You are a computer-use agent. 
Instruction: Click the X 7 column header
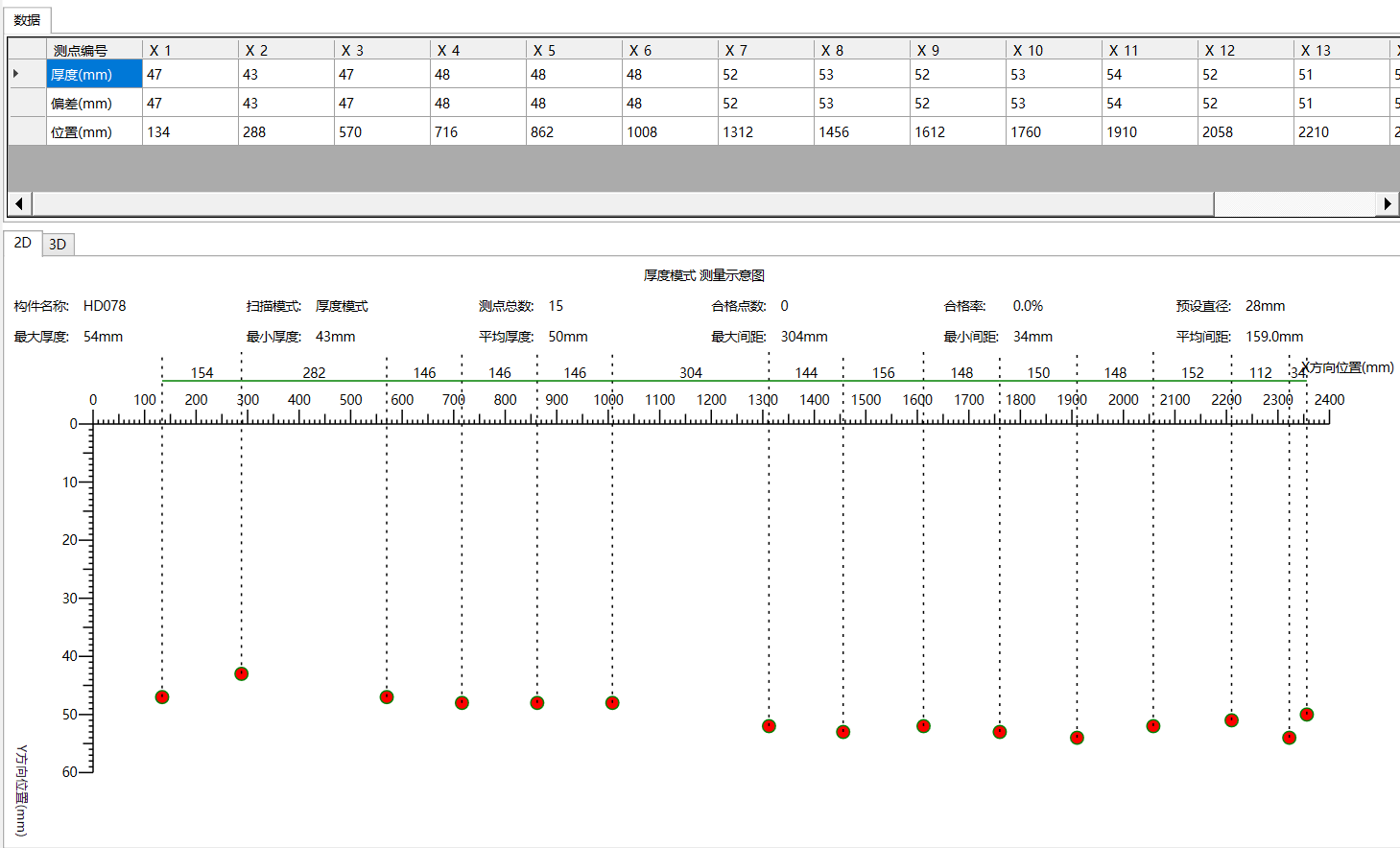(x=766, y=50)
